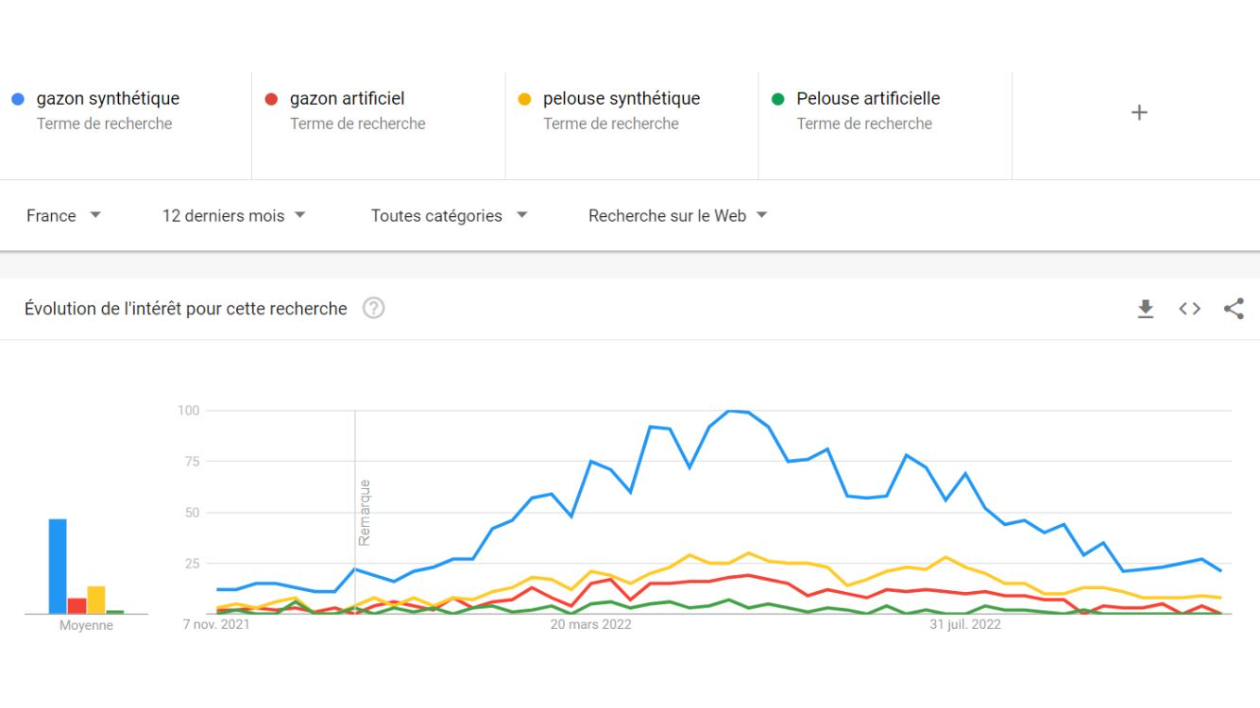
Task: Add a new comparison term with plus
Action: pyautogui.click(x=1139, y=112)
